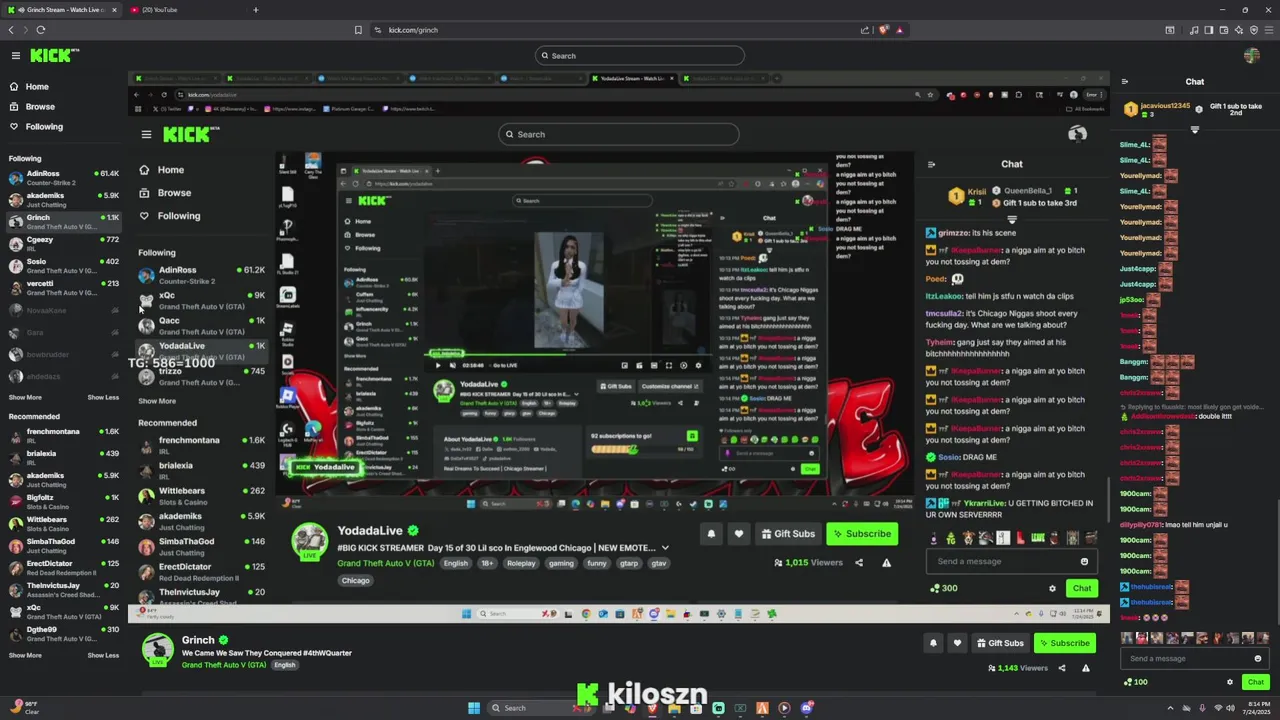Open the taskbar clock showing 8:14 PM
Image resolution: width=1280 pixels, height=720 pixels.
coord(1258,708)
